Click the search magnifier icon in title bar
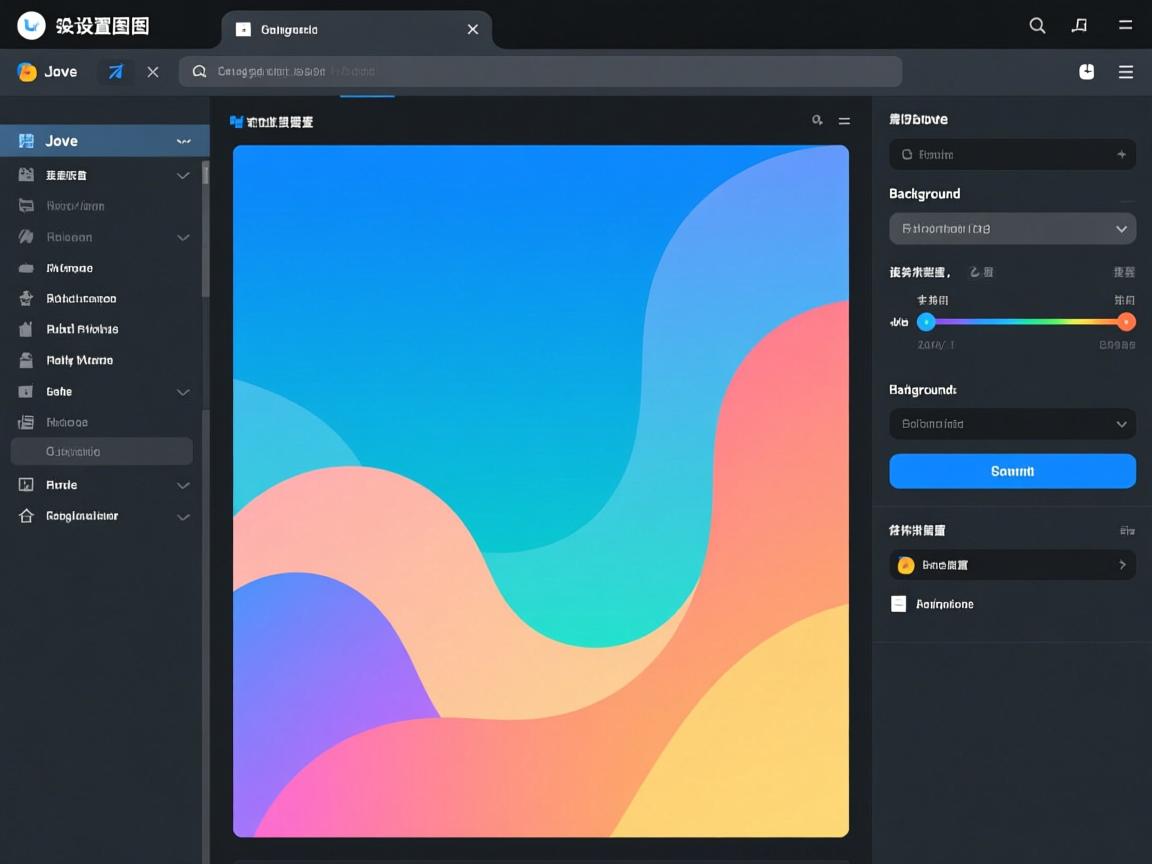Image resolution: width=1152 pixels, height=864 pixels. (1037, 26)
